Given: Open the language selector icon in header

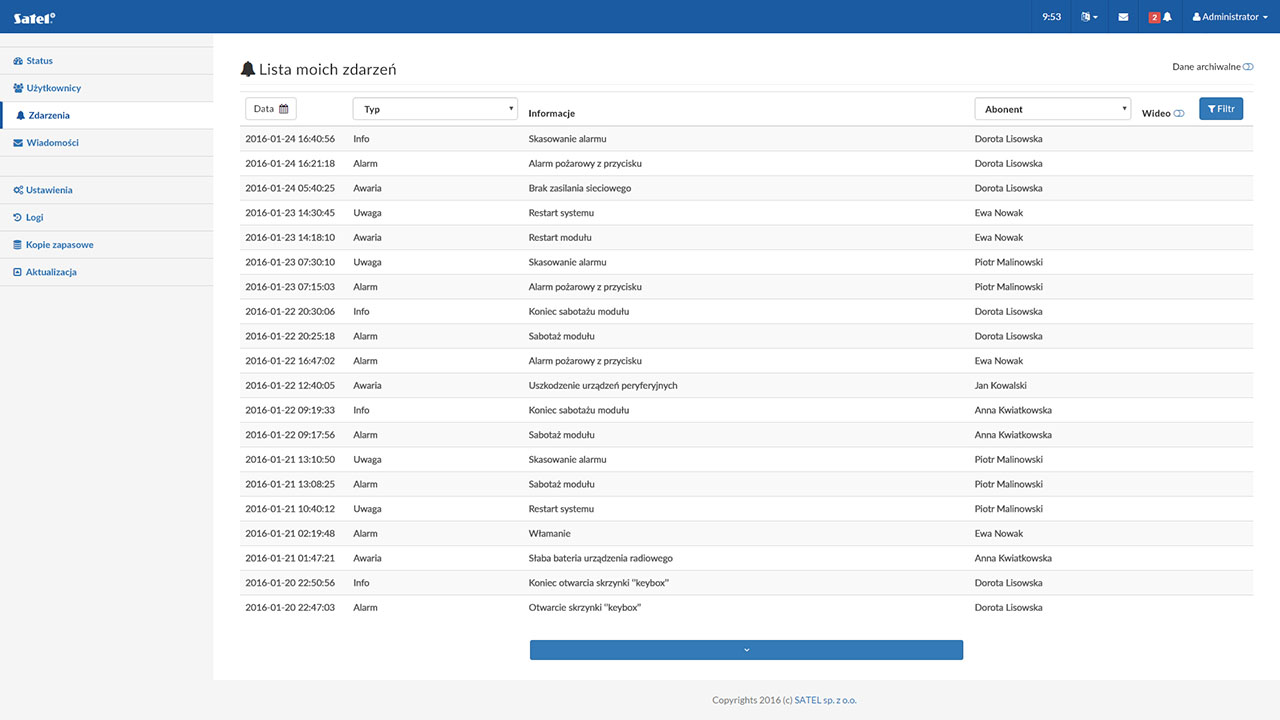Looking at the screenshot, I should point(1089,17).
